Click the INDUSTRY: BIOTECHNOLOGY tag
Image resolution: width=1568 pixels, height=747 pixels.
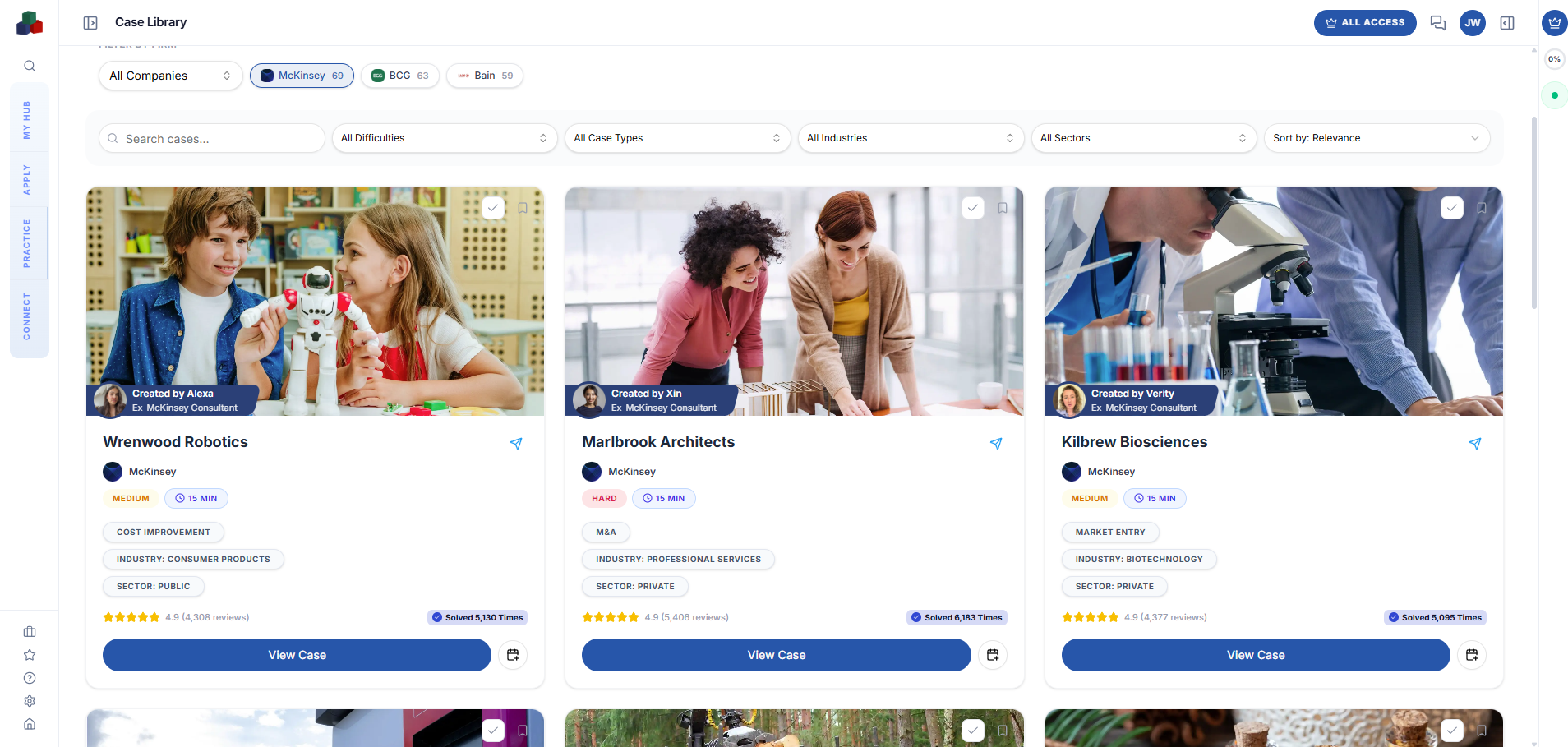[x=1139, y=560]
